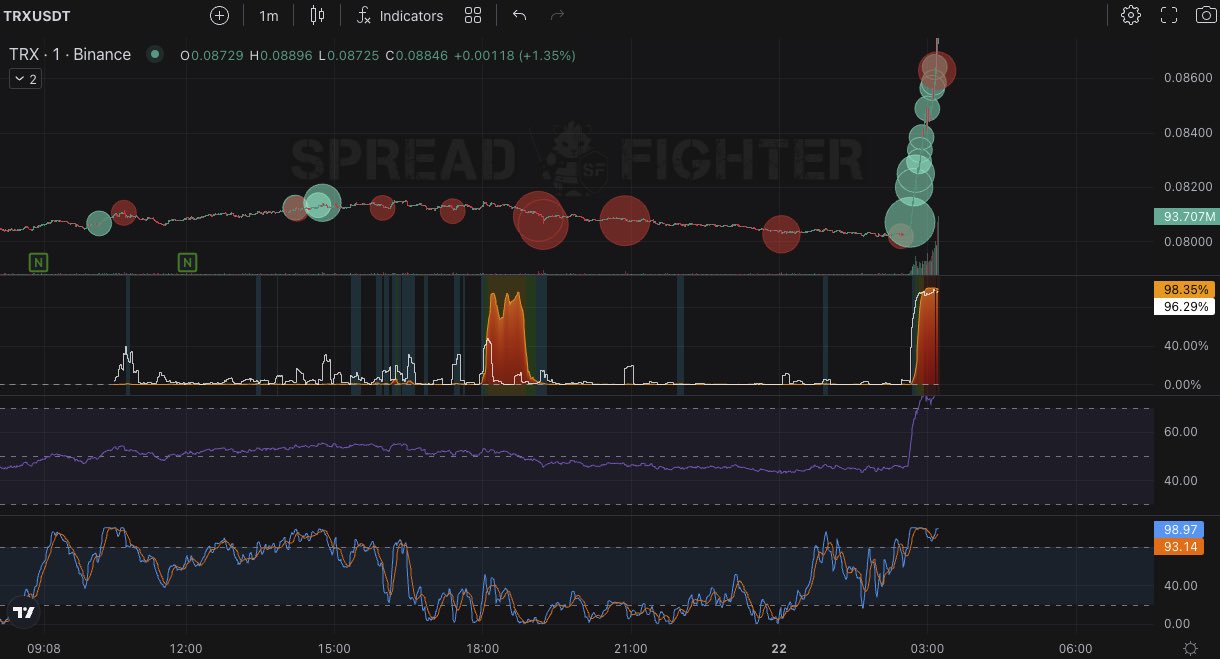Select the candlestick chart style icon

tap(316, 15)
